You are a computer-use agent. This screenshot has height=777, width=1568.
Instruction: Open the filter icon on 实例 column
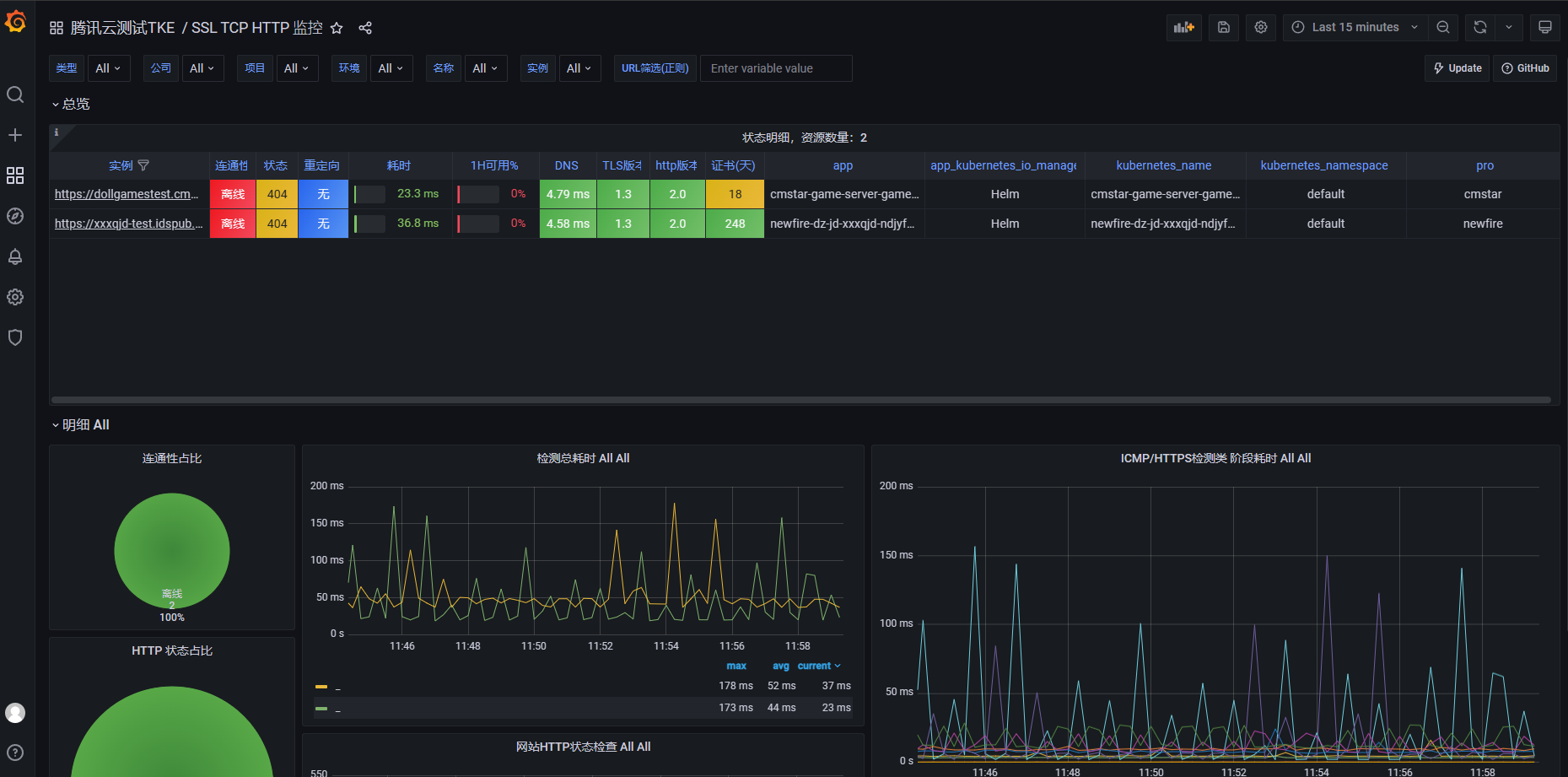point(143,165)
